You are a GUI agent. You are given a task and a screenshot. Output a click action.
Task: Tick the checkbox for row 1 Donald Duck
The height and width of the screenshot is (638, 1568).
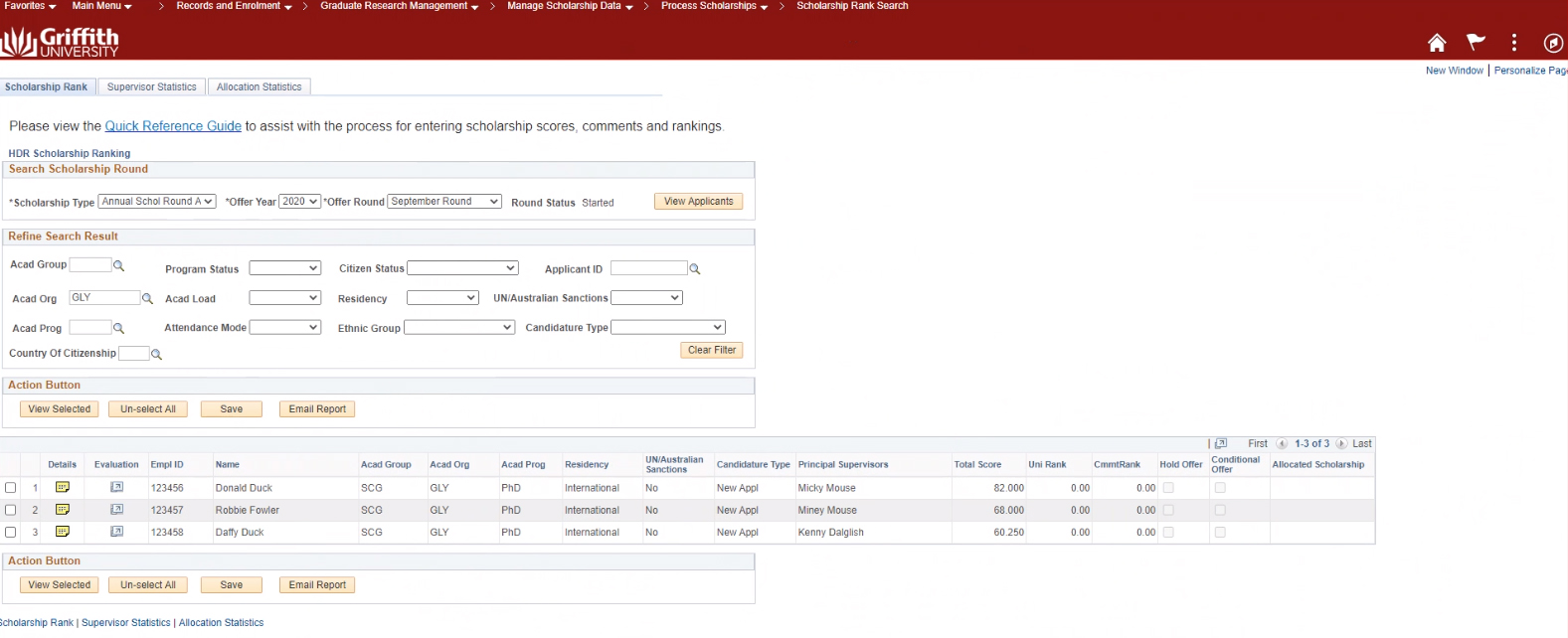tap(11, 488)
